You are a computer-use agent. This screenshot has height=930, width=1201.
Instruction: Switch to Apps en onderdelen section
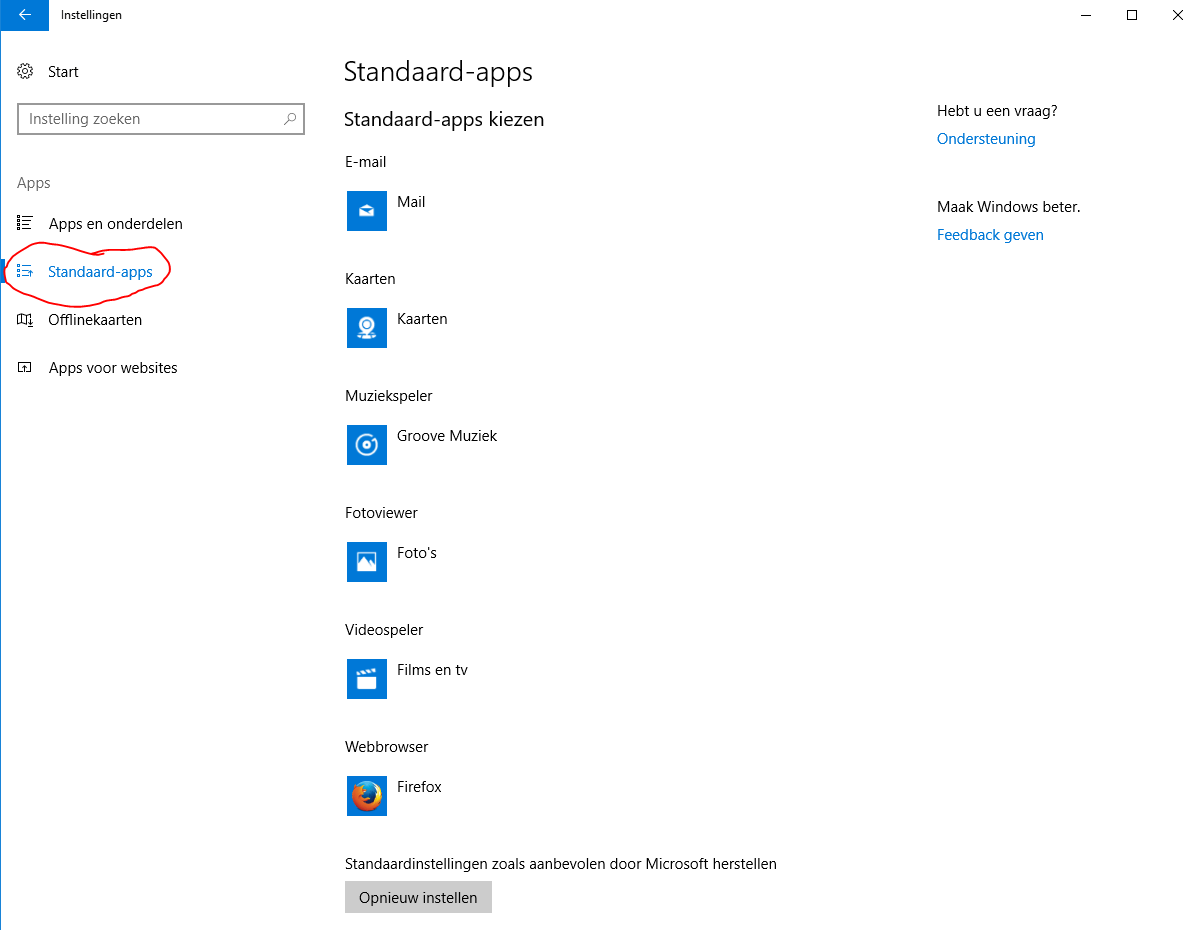coord(115,223)
